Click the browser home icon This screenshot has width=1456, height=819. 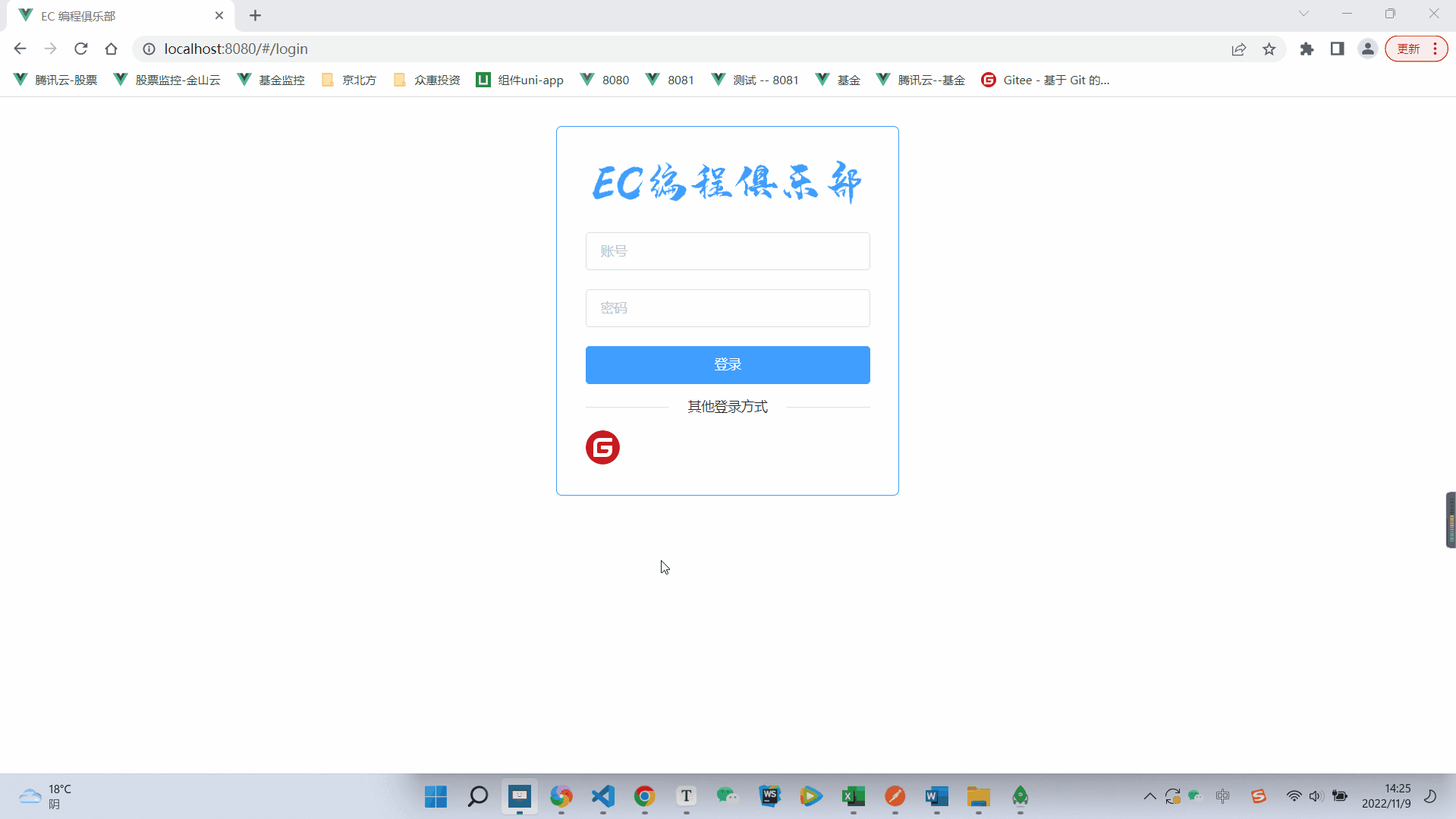pyautogui.click(x=111, y=49)
